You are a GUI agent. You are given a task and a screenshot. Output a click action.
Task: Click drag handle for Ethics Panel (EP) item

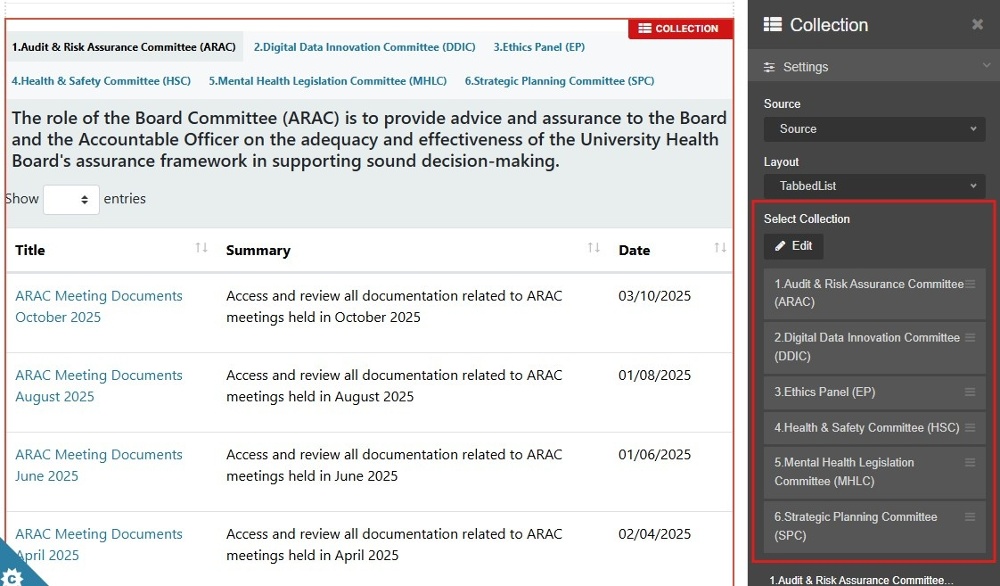970,392
